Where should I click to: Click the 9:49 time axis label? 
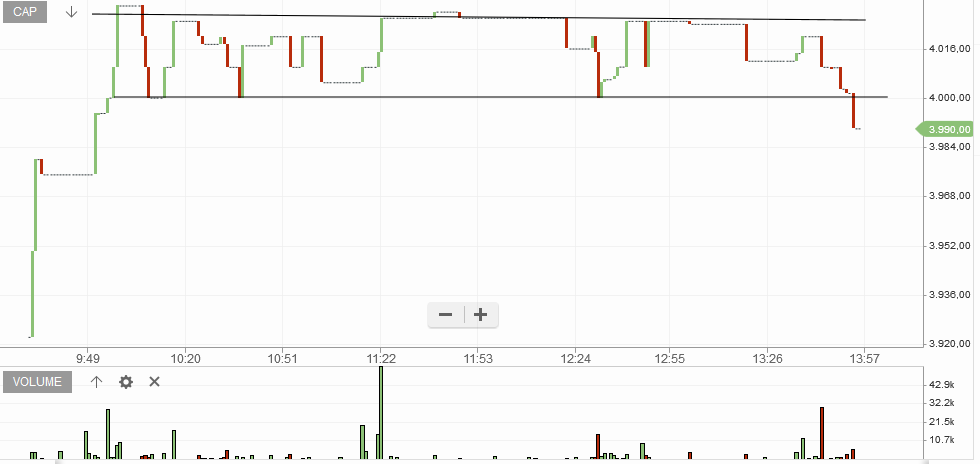click(88, 359)
